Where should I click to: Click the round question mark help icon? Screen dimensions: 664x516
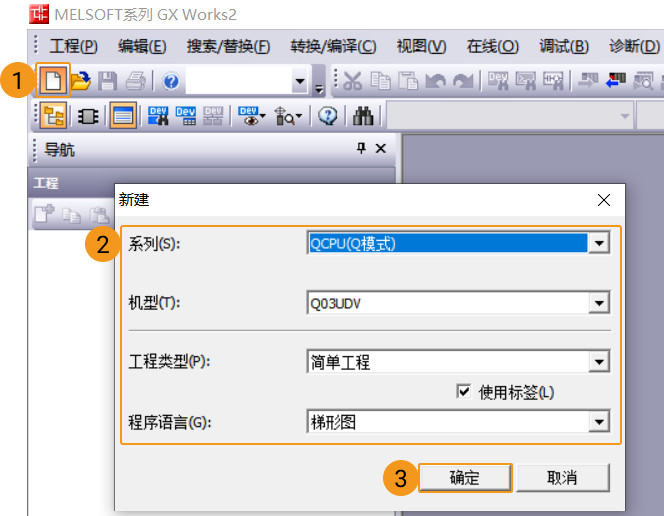click(x=327, y=116)
